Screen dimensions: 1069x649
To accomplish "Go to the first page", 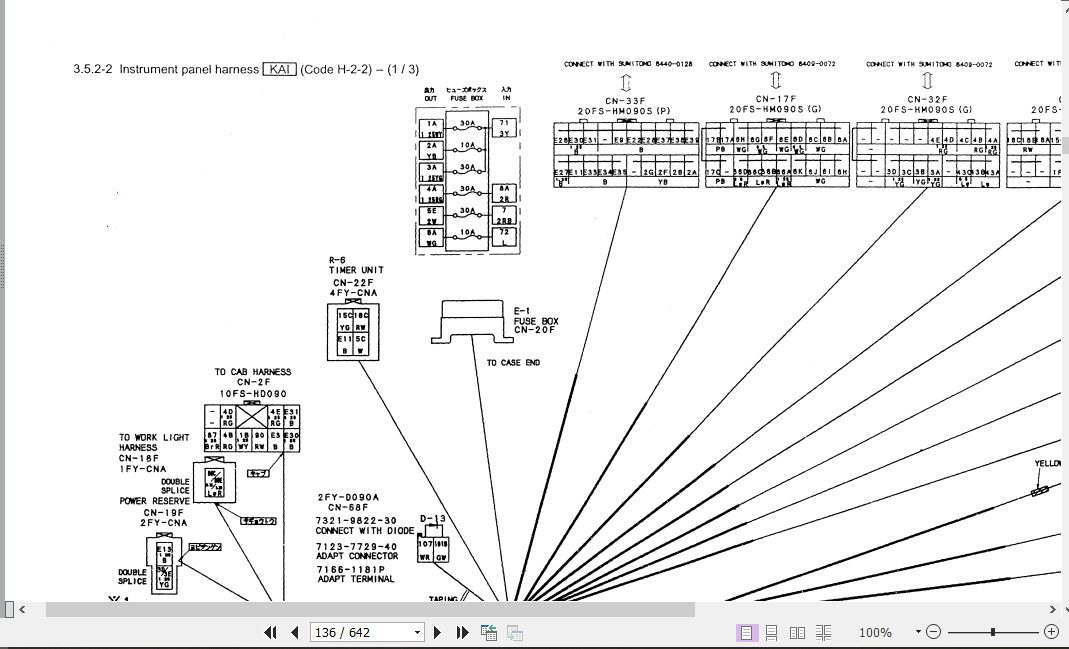I will coord(270,633).
